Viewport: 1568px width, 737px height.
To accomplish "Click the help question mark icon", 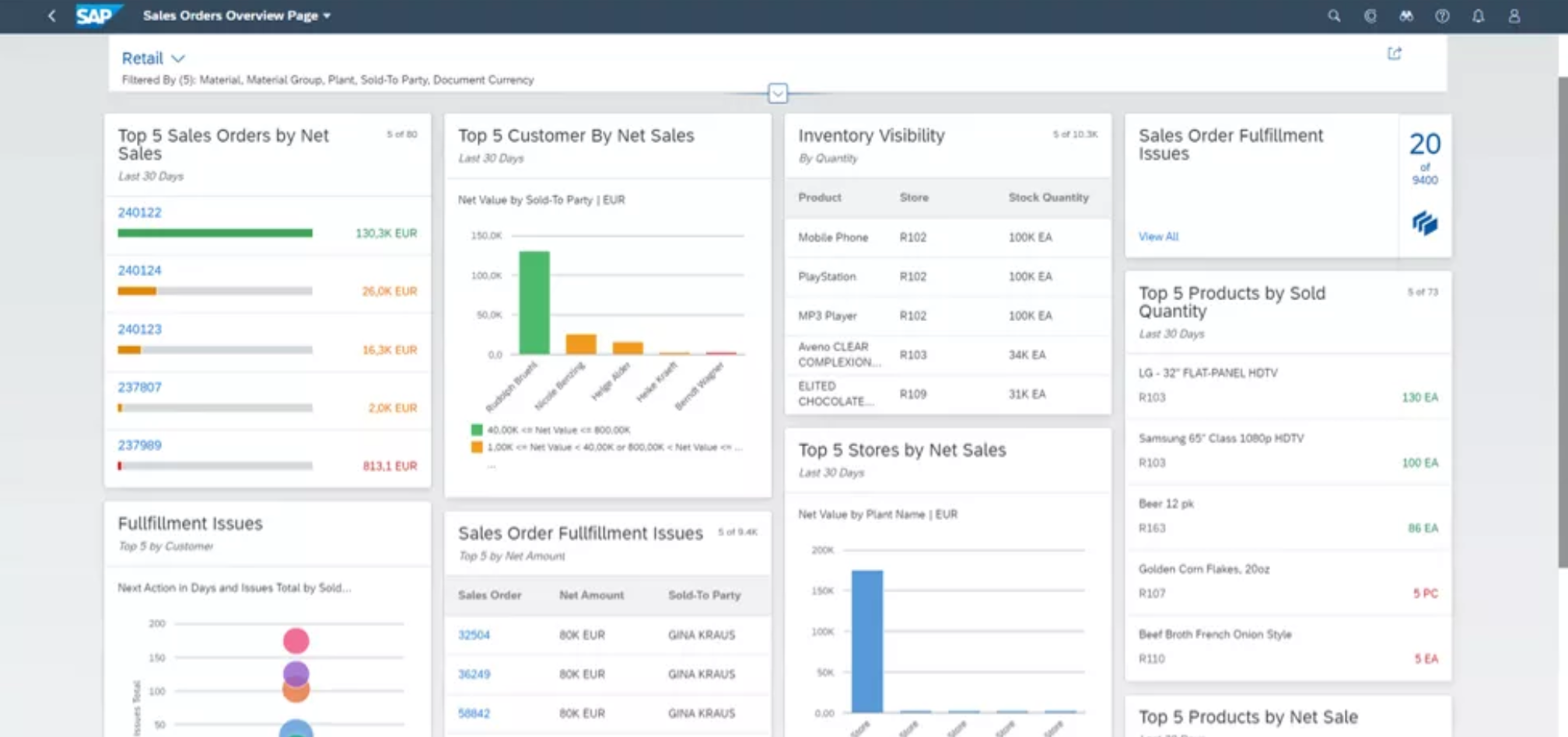I will [1442, 16].
